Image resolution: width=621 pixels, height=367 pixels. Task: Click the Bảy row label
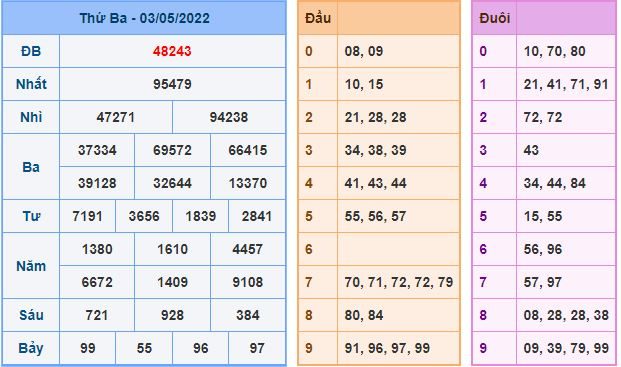pos(31,348)
